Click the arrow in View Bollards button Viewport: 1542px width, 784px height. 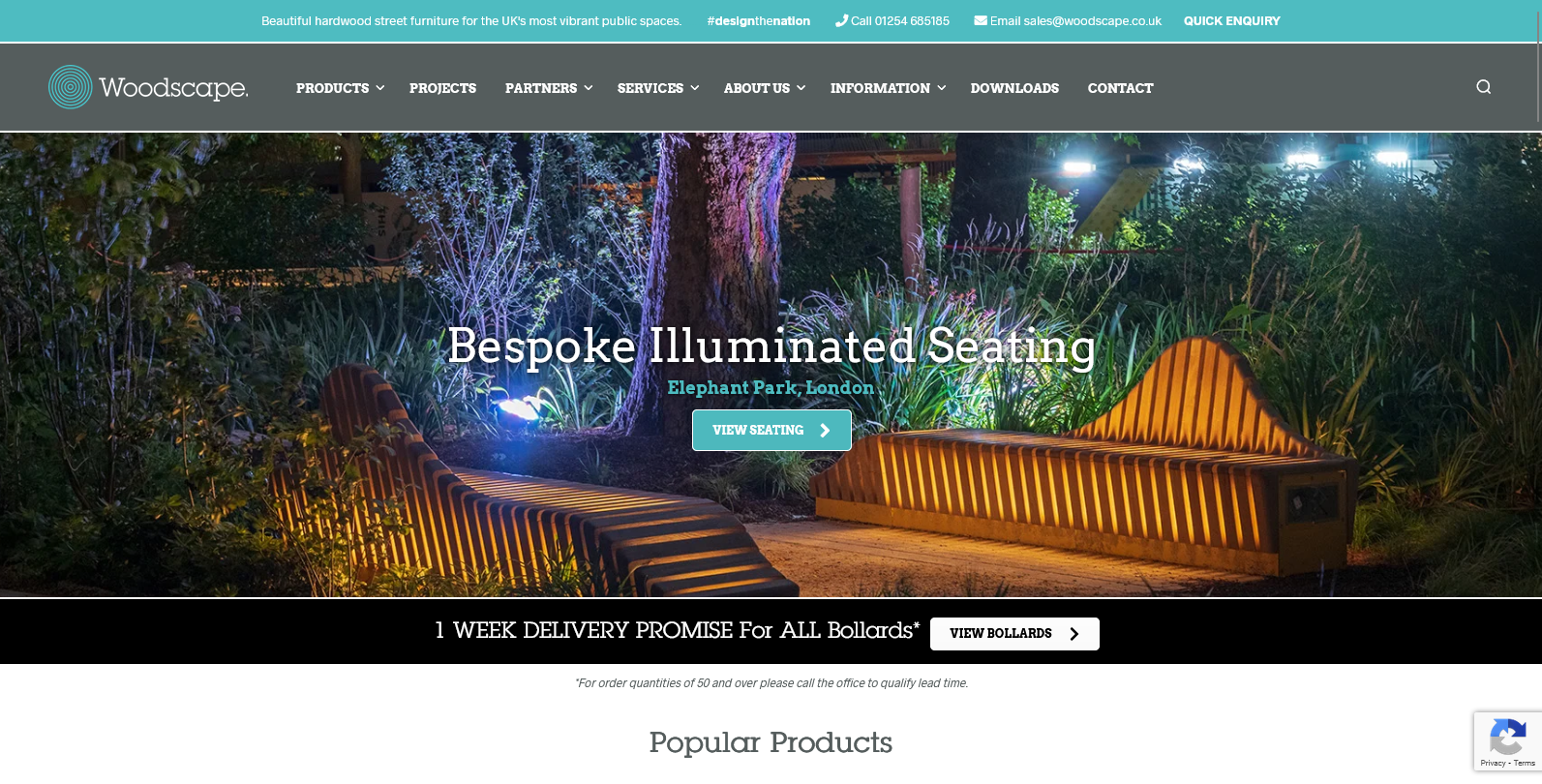[1073, 634]
